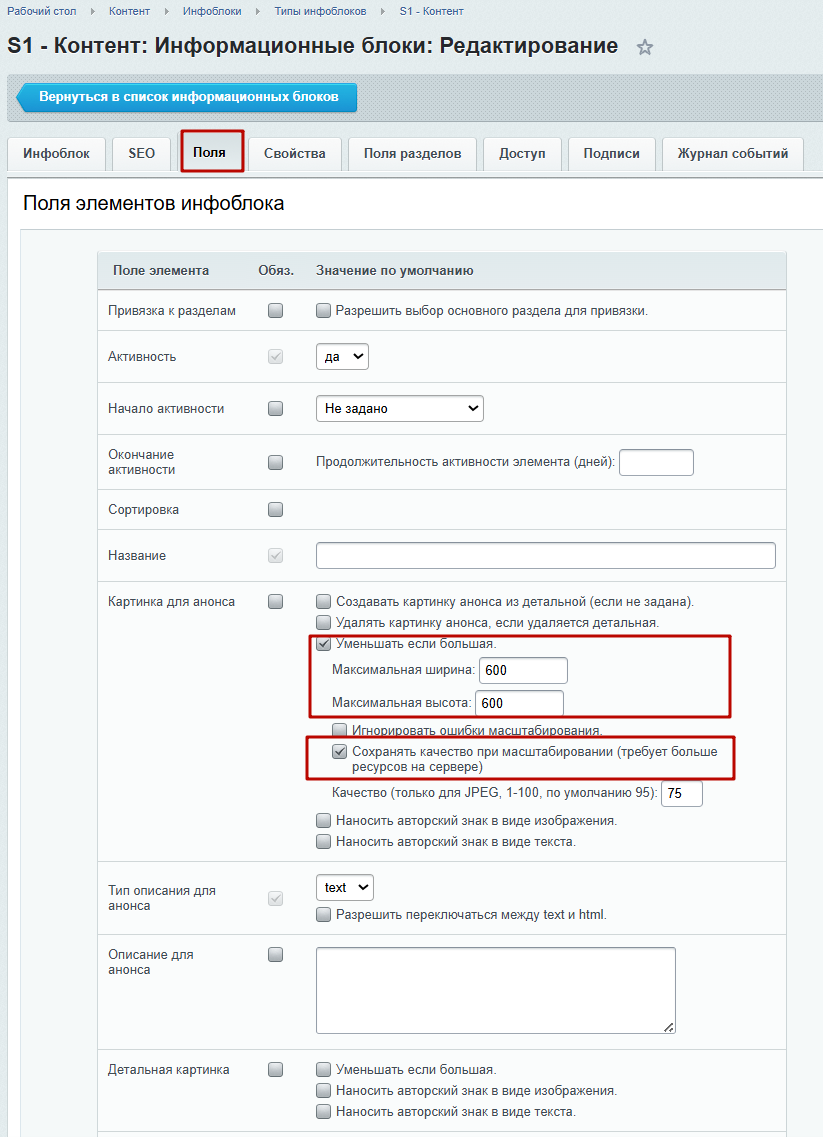
Task: Click the Свойства tab
Action: click(295, 154)
